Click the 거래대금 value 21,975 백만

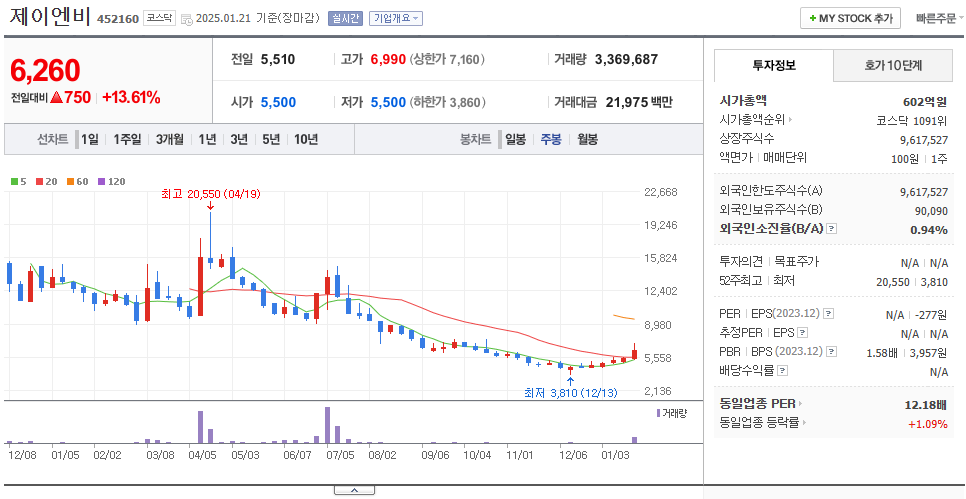(639, 103)
